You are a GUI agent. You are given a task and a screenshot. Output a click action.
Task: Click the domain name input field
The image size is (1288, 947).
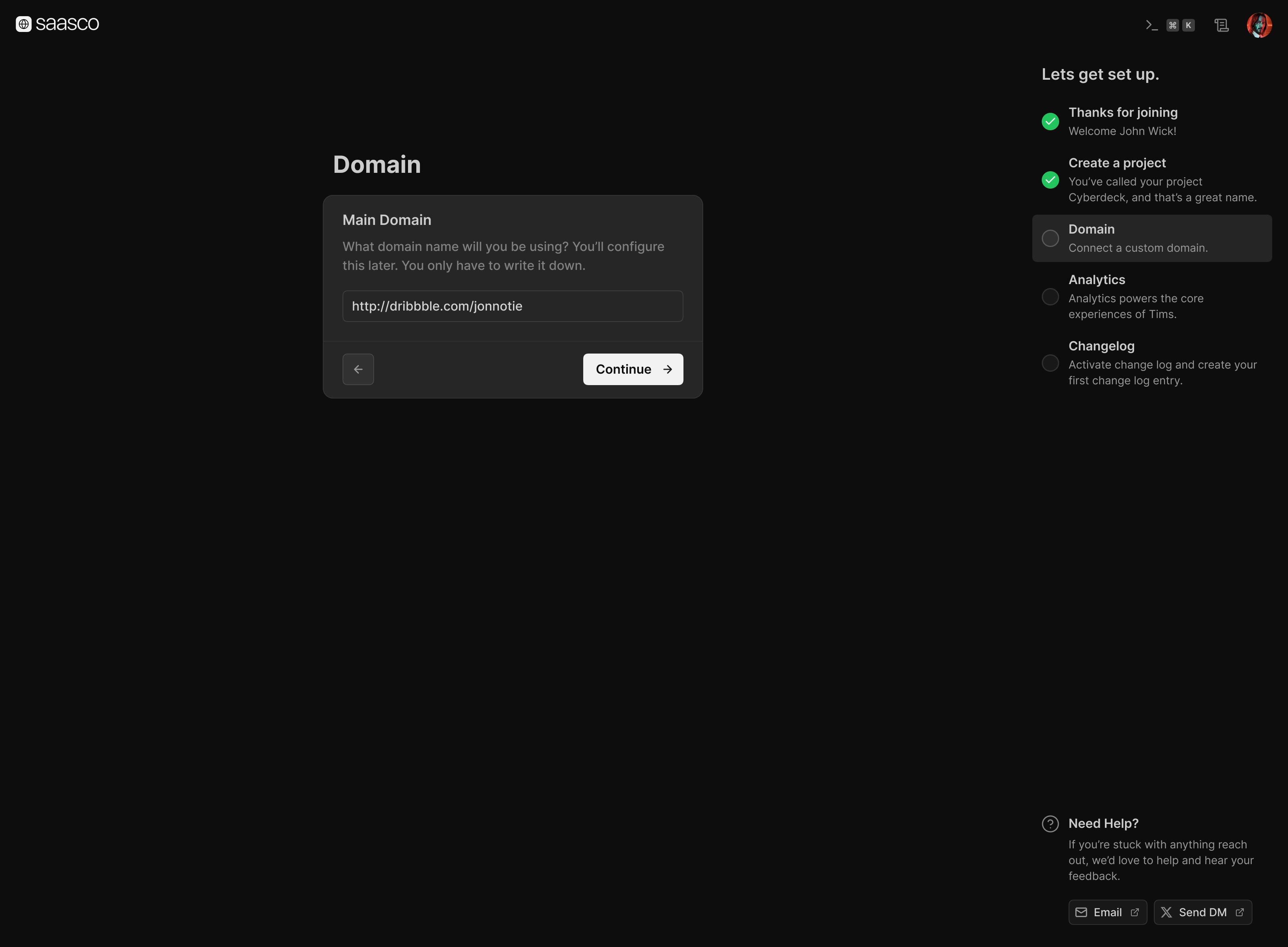click(513, 306)
